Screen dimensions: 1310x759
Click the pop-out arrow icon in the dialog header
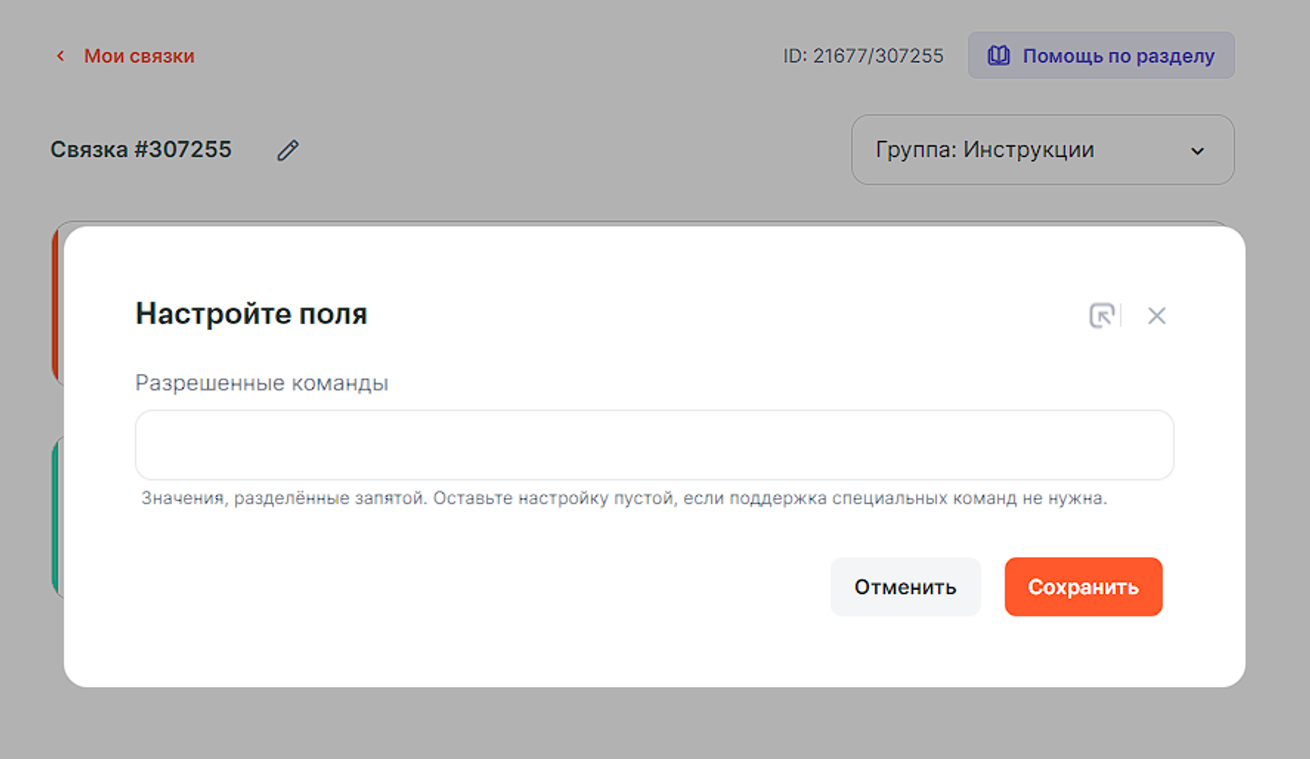click(x=1101, y=316)
